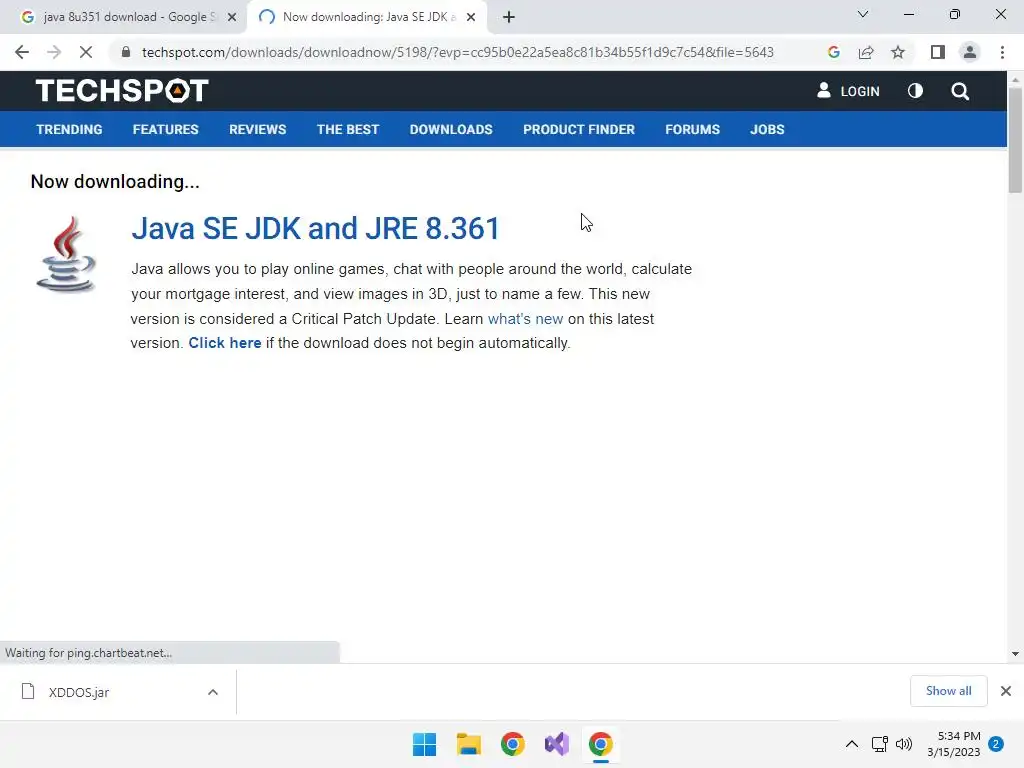
Task: Open THE BEST menu
Action: (348, 129)
